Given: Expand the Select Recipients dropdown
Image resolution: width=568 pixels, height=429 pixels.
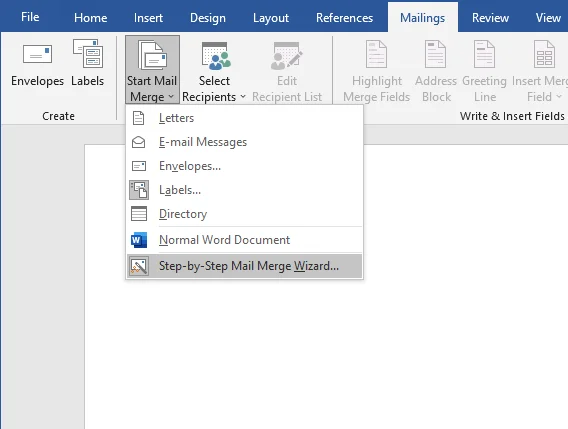Looking at the screenshot, I should [x=214, y=72].
